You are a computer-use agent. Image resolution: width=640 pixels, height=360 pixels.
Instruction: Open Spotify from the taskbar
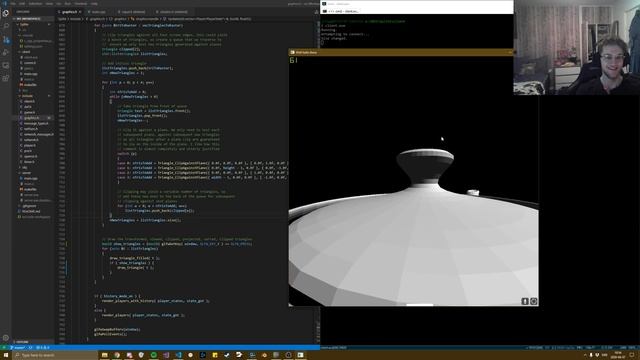(154, 355)
